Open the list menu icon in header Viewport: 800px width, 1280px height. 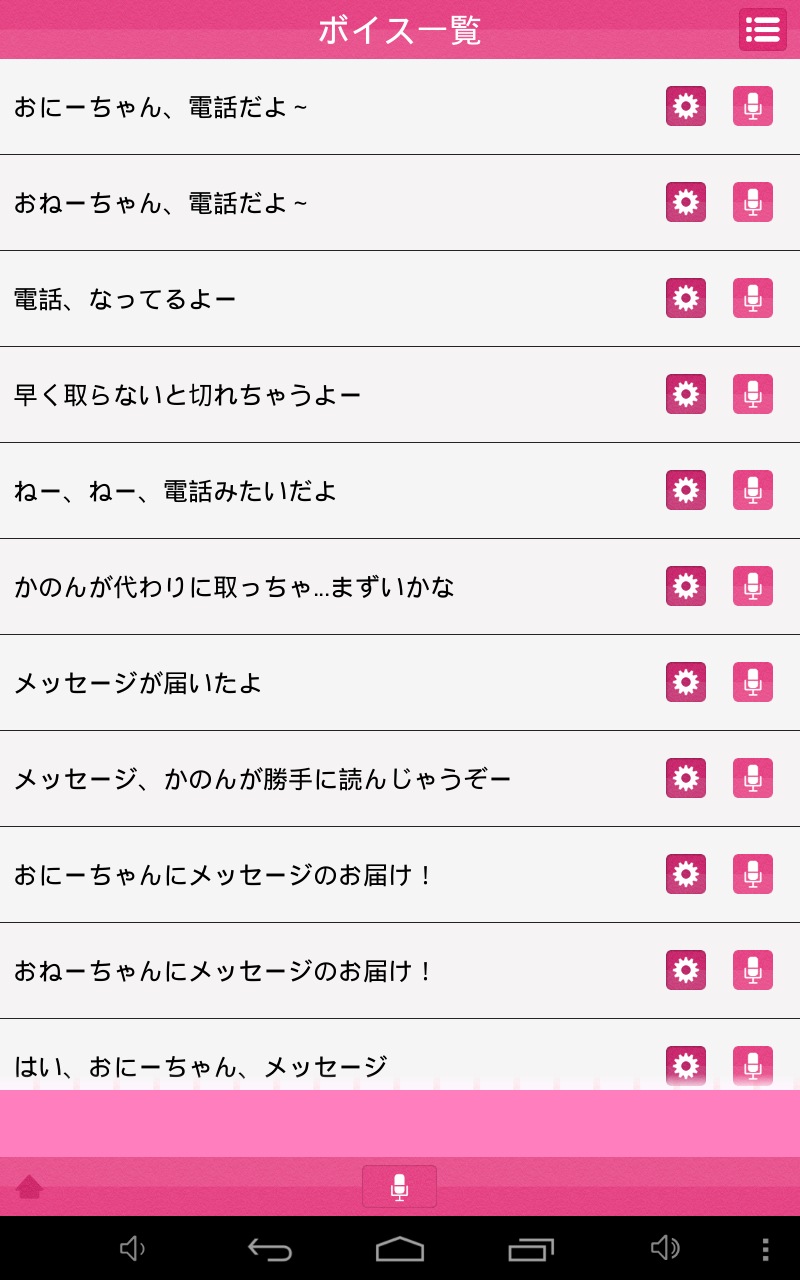click(x=762, y=29)
